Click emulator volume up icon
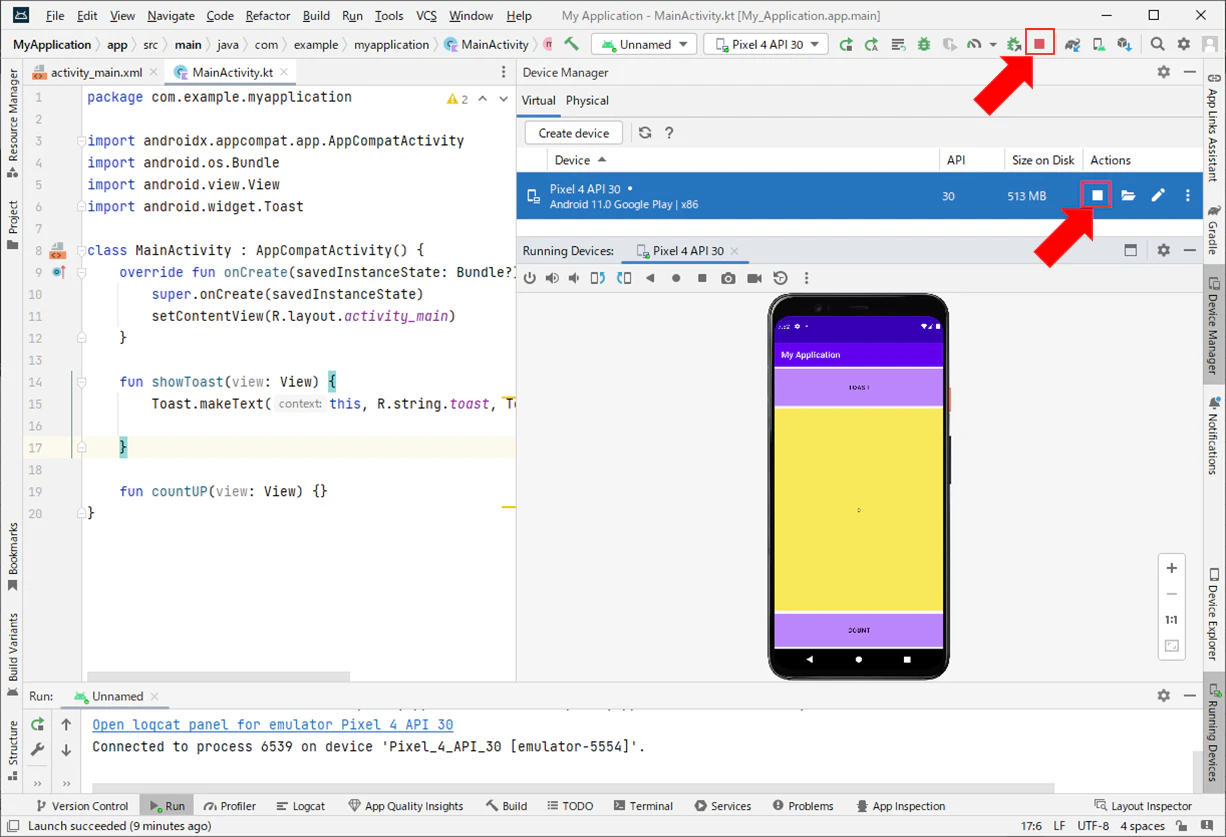 pos(552,278)
